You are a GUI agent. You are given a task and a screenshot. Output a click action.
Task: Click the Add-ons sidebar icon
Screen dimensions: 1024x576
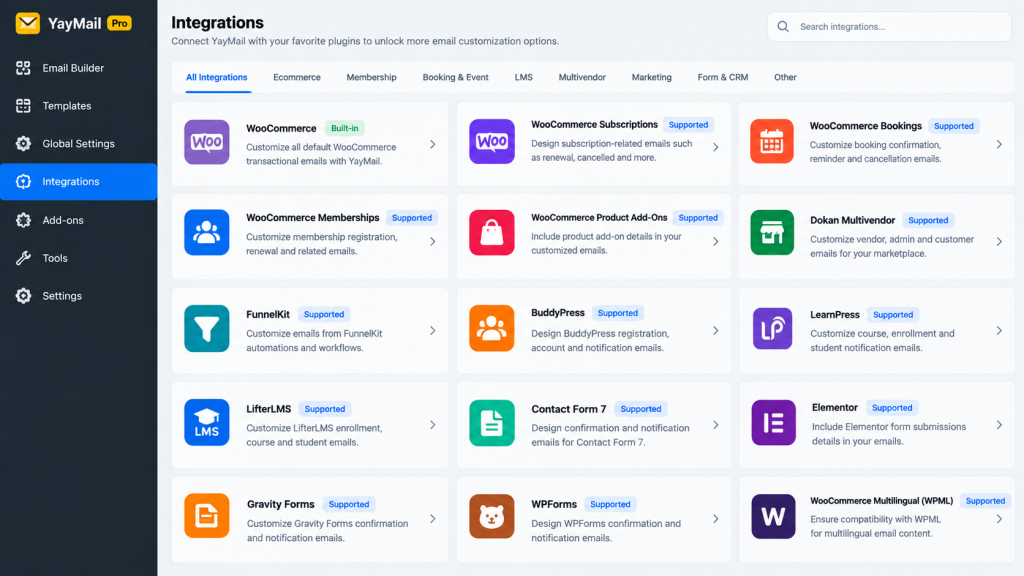click(24, 220)
